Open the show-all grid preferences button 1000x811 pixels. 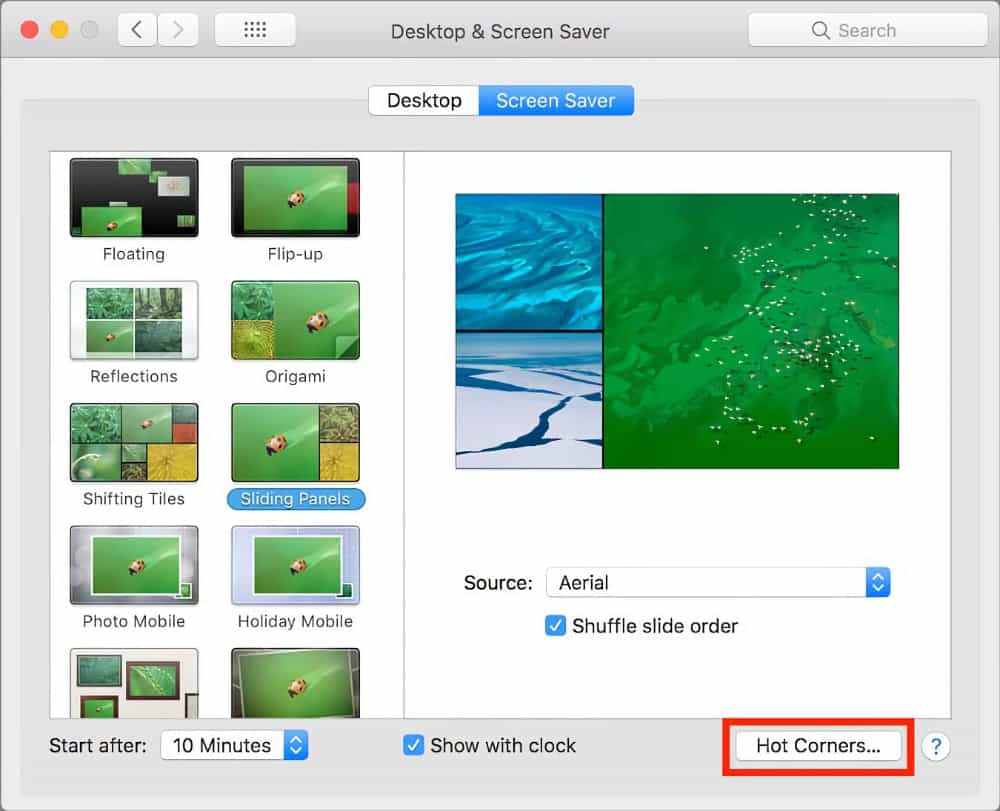255,30
